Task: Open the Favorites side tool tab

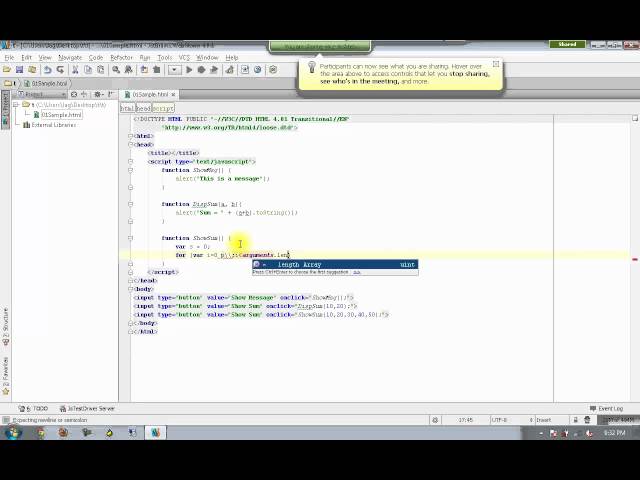Action: point(6,376)
